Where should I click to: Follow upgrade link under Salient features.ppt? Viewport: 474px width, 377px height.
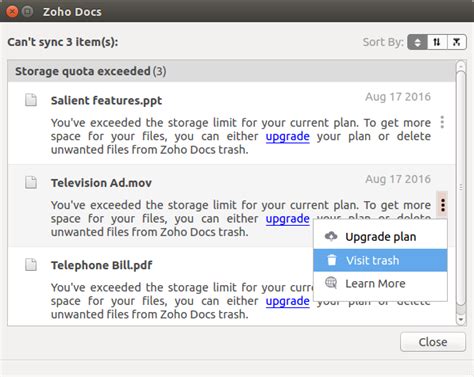(288, 136)
